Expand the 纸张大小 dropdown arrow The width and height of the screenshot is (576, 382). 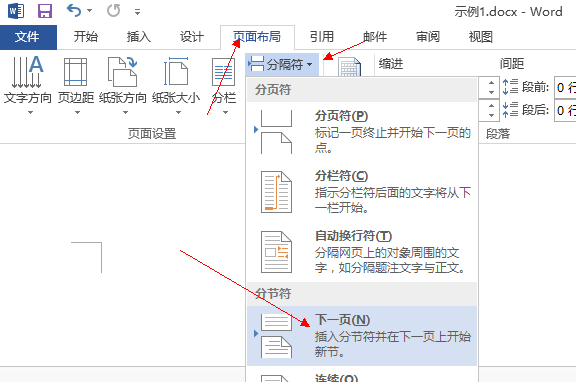tap(178, 112)
